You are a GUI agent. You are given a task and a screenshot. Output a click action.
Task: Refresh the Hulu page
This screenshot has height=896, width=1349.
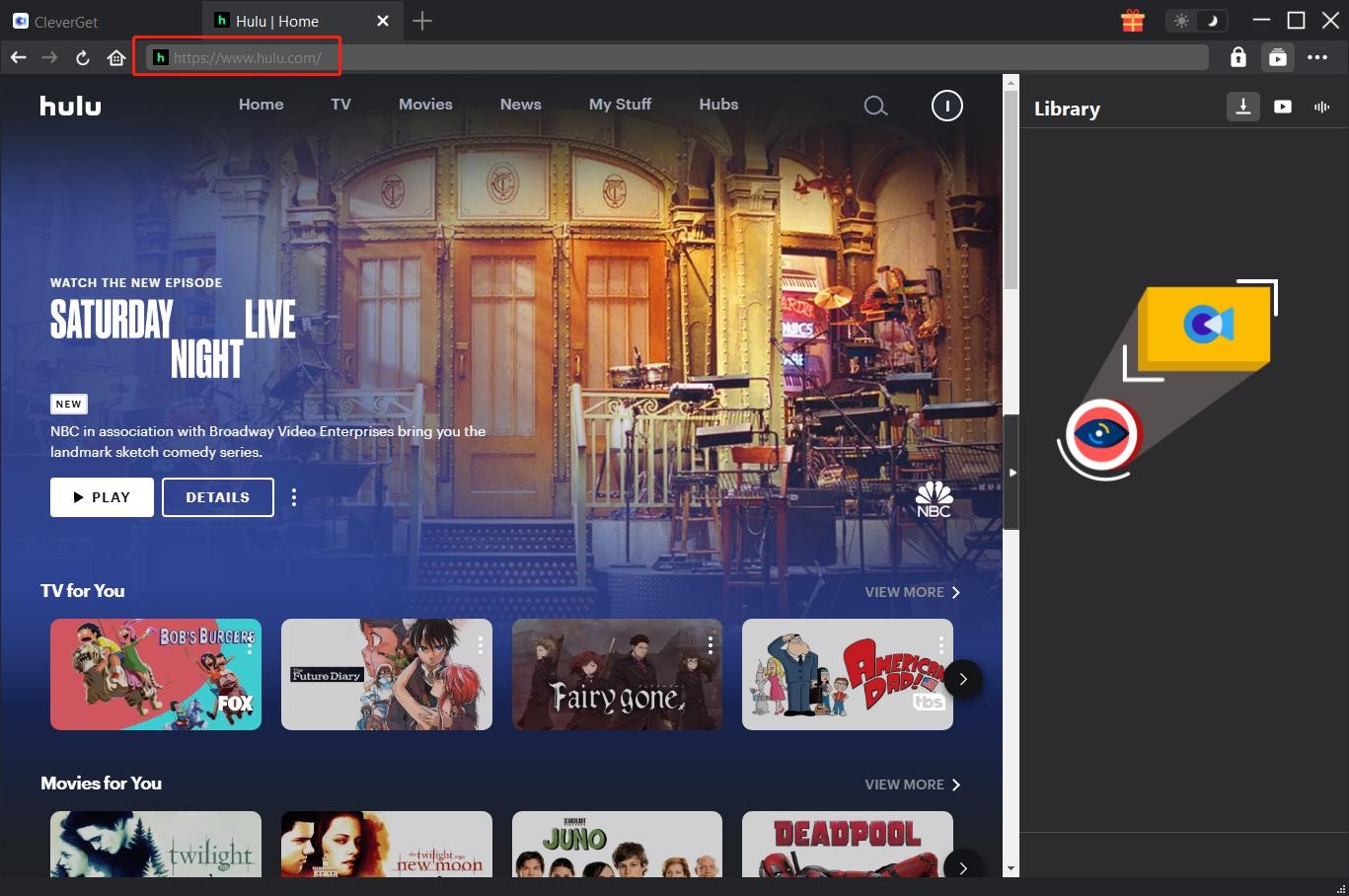[83, 56]
